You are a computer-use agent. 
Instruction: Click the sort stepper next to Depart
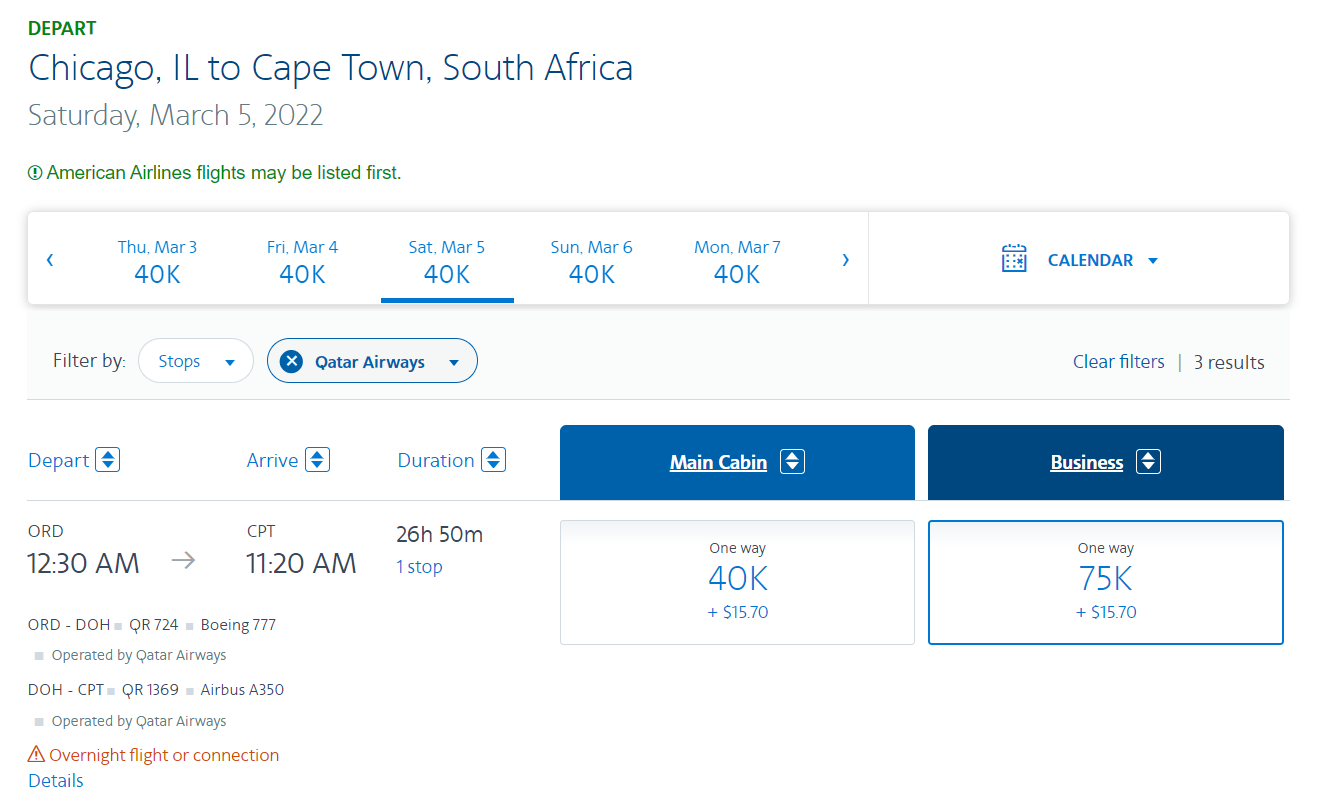[x=107, y=459]
